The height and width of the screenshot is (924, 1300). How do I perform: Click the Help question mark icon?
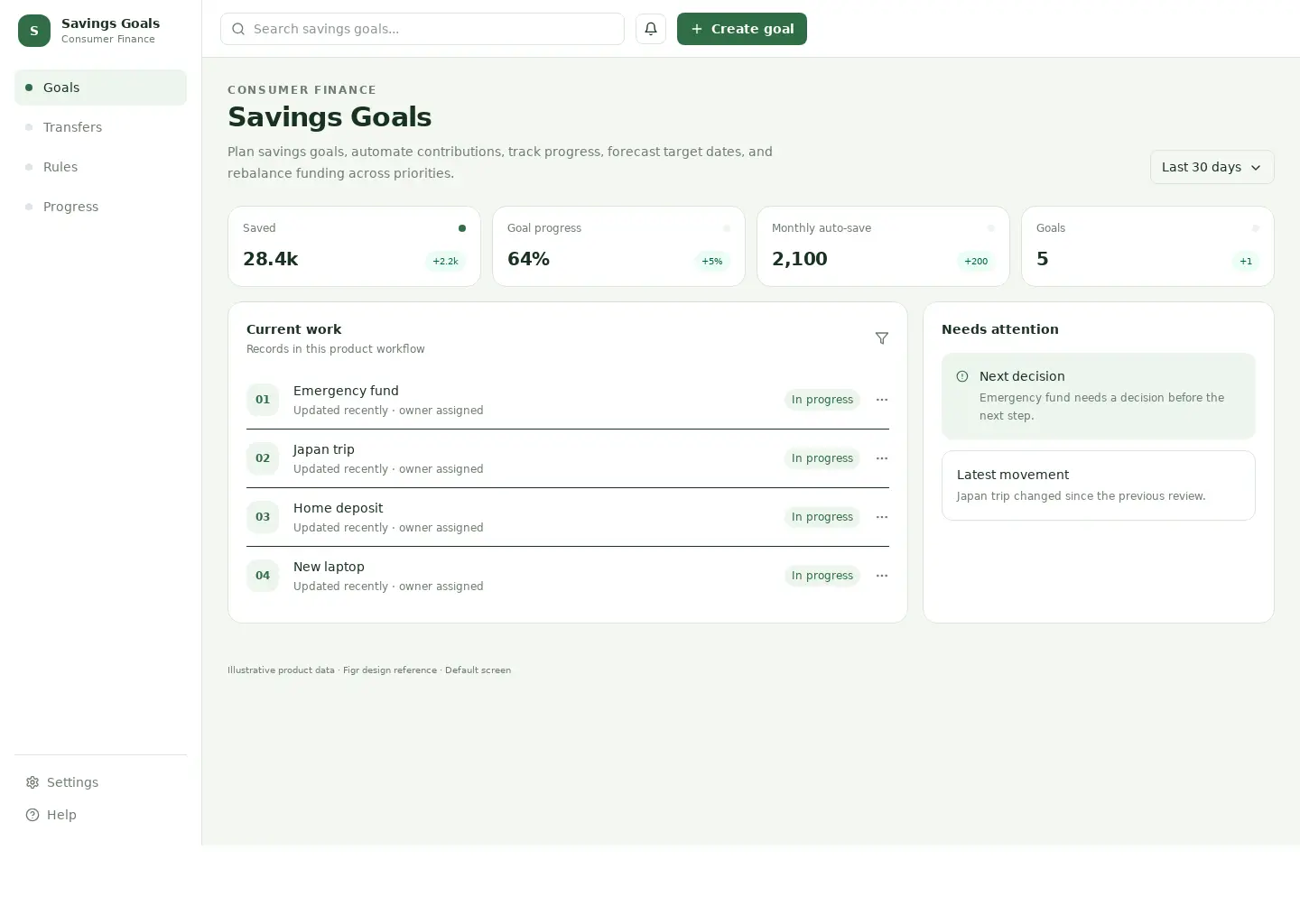[32, 815]
